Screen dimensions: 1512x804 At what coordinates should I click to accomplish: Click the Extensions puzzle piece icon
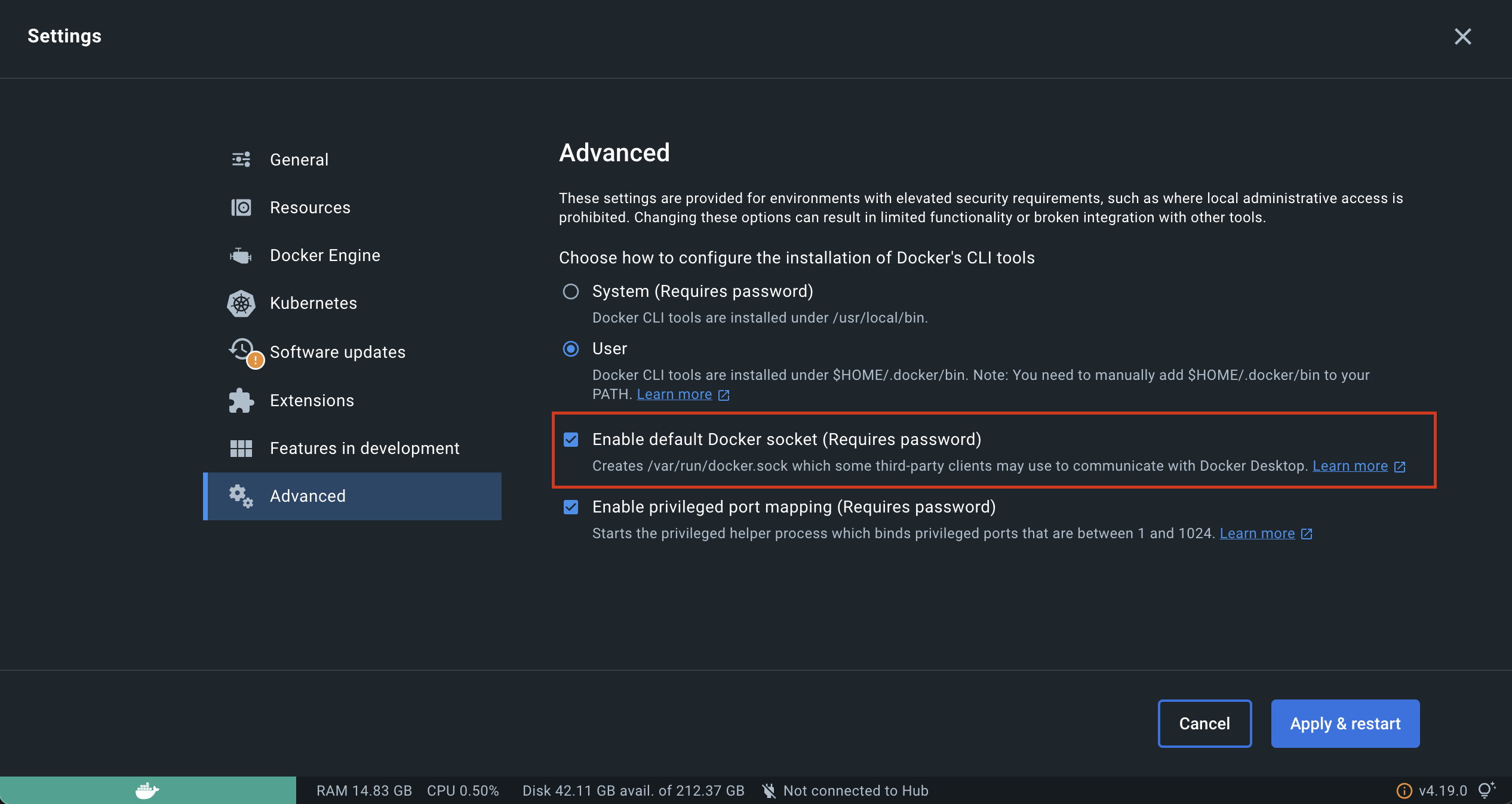pyautogui.click(x=241, y=401)
